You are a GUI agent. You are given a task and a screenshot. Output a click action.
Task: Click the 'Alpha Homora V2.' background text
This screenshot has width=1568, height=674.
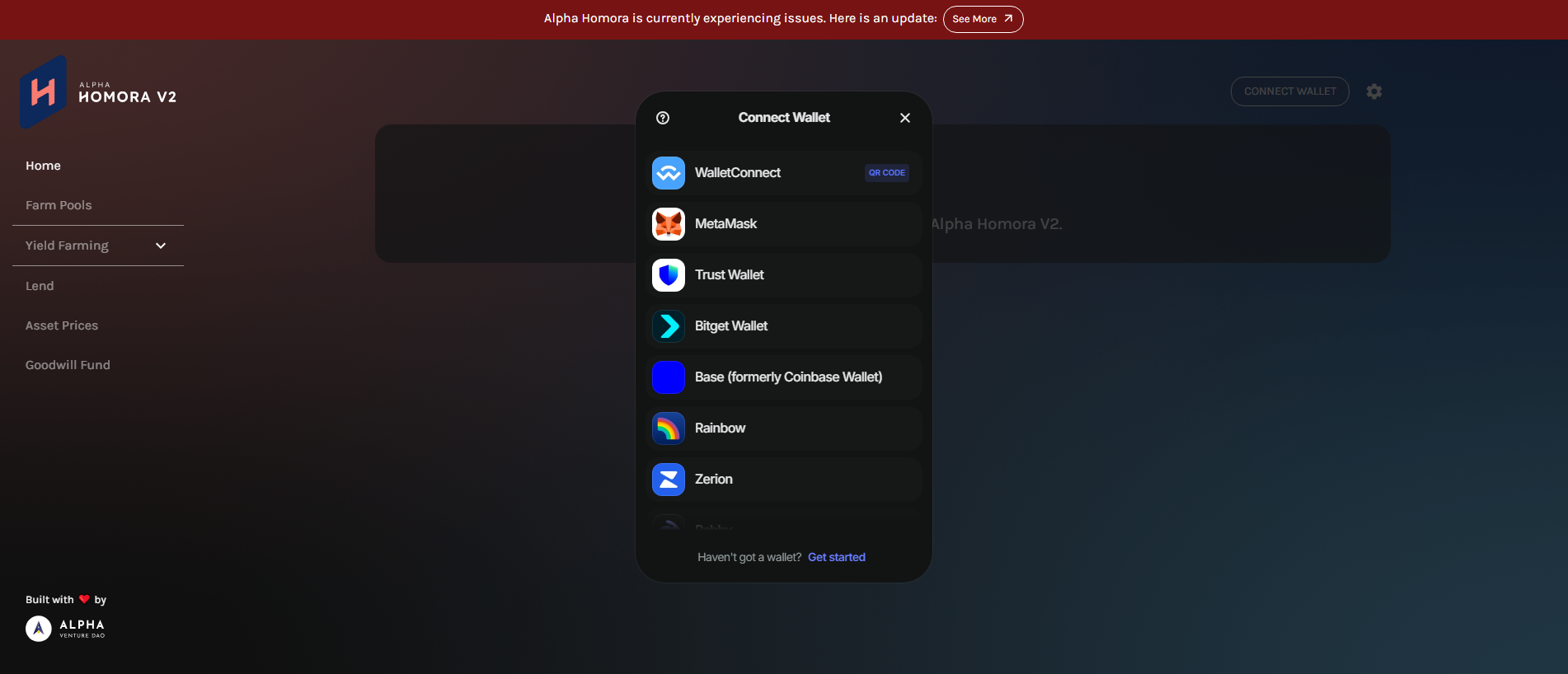point(997,224)
